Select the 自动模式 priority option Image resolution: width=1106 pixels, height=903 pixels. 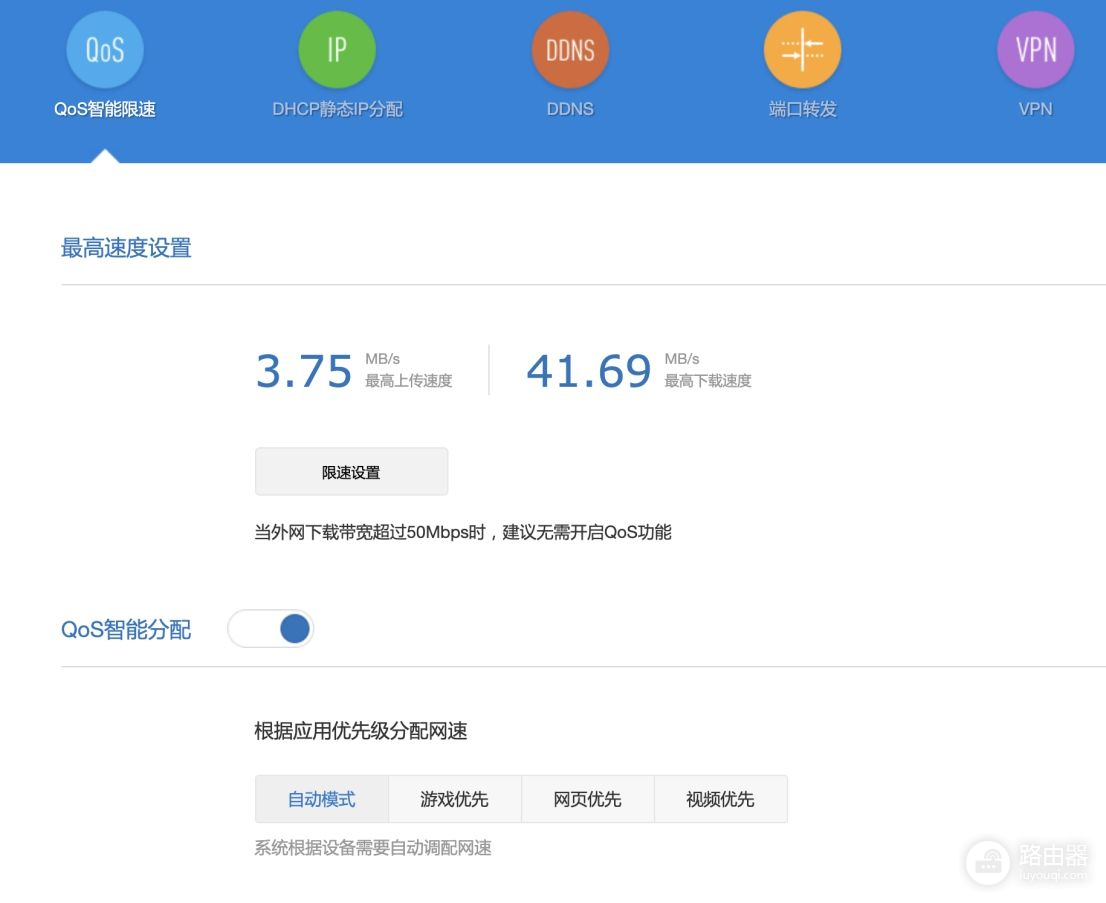(x=322, y=799)
